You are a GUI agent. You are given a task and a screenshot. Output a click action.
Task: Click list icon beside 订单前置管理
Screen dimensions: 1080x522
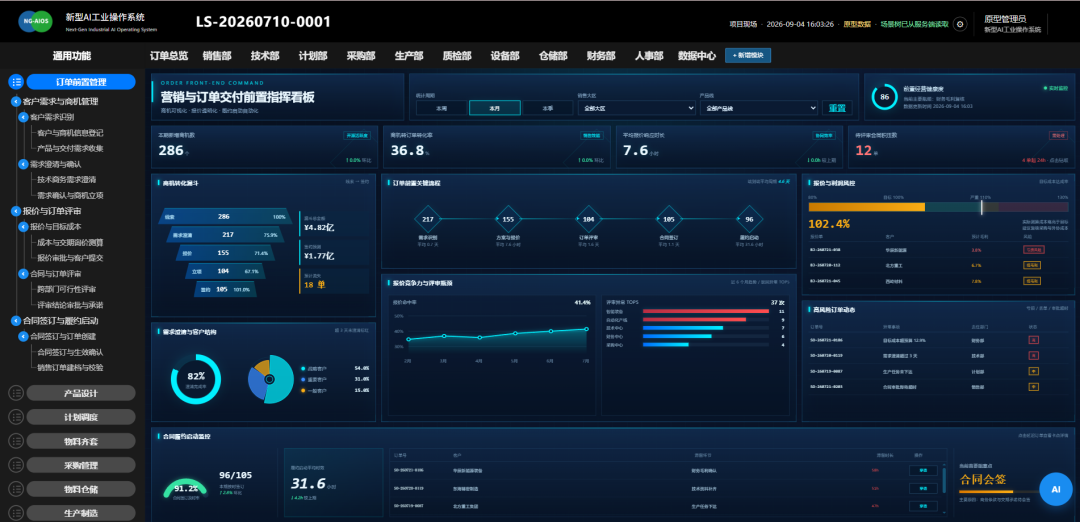pyautogui.click(x=17, y=82)
